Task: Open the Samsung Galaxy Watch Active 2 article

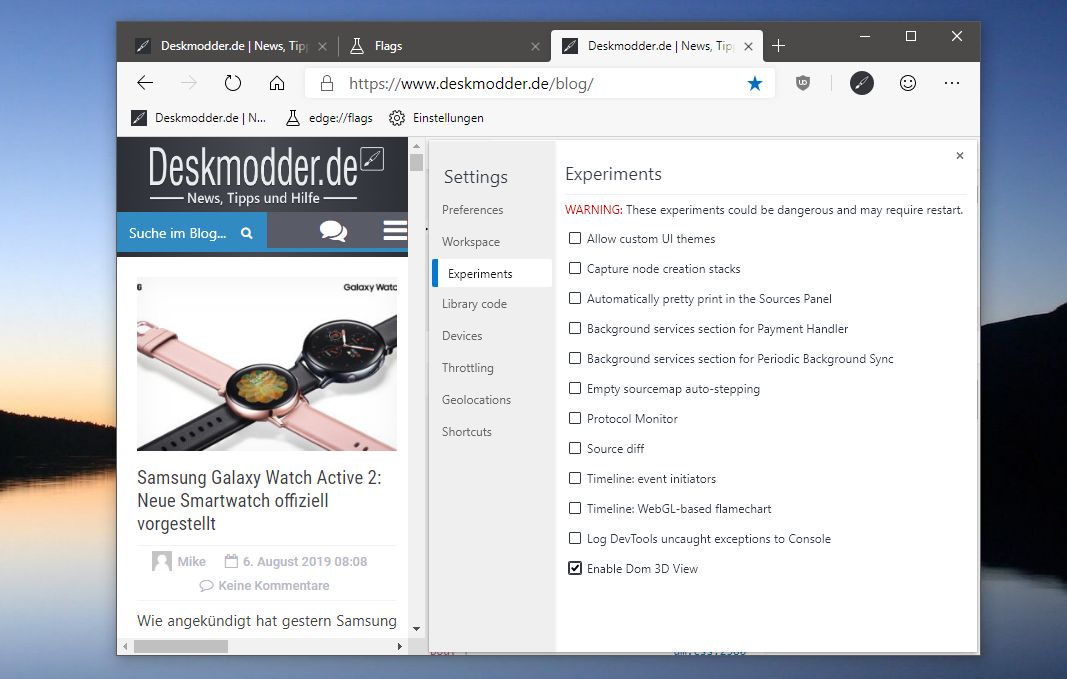Action: [x=259, y=500]
